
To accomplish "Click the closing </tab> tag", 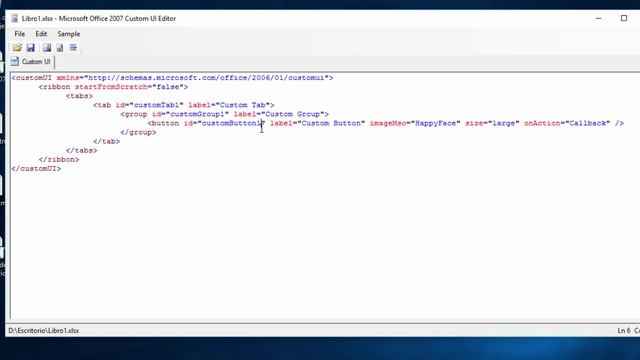I will click(x=107, y=141).
